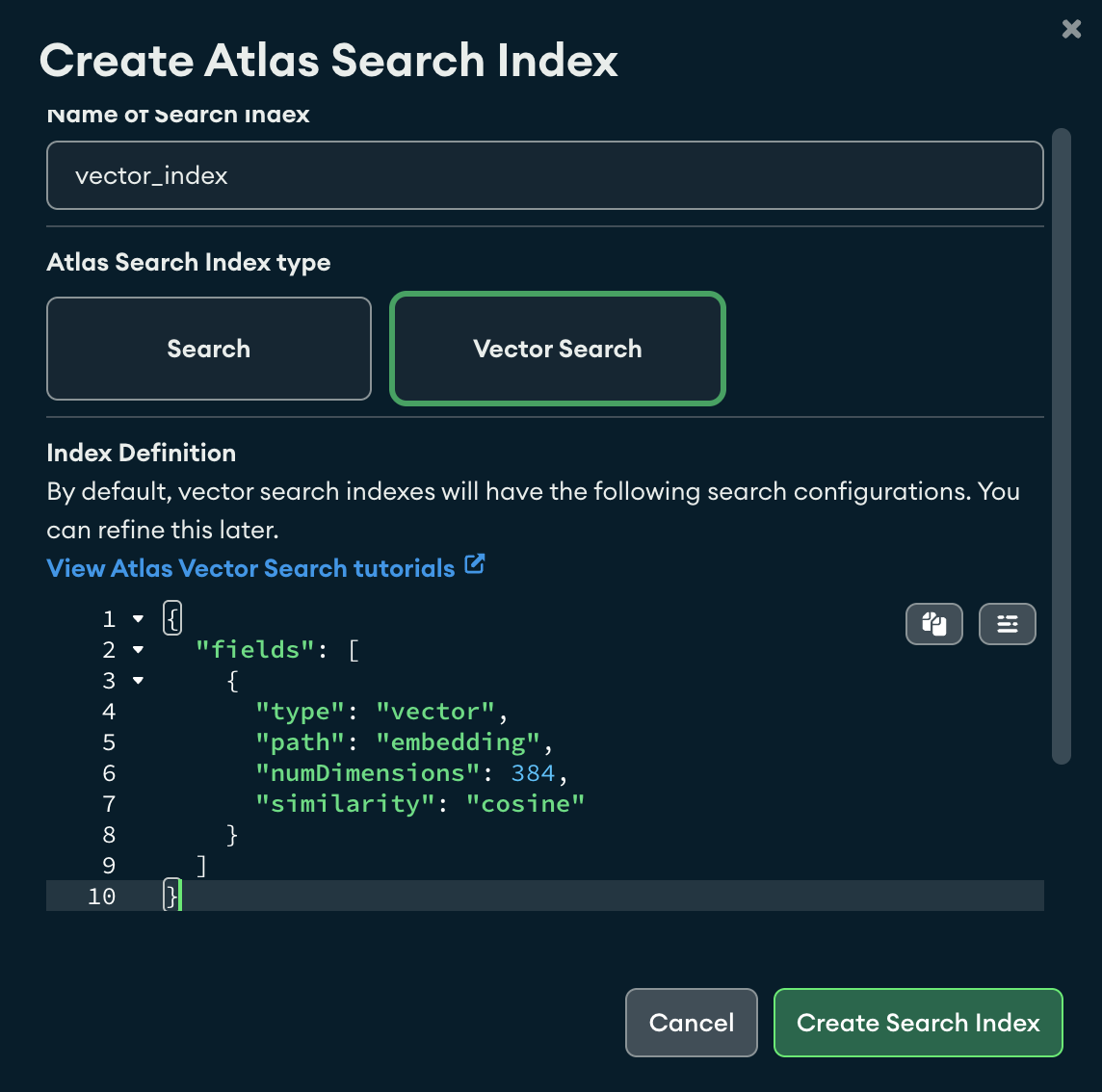Screen dimensions: 1102x1092
Task: Click the "numDimensions" key on line 6
Action: coord(368,773)
